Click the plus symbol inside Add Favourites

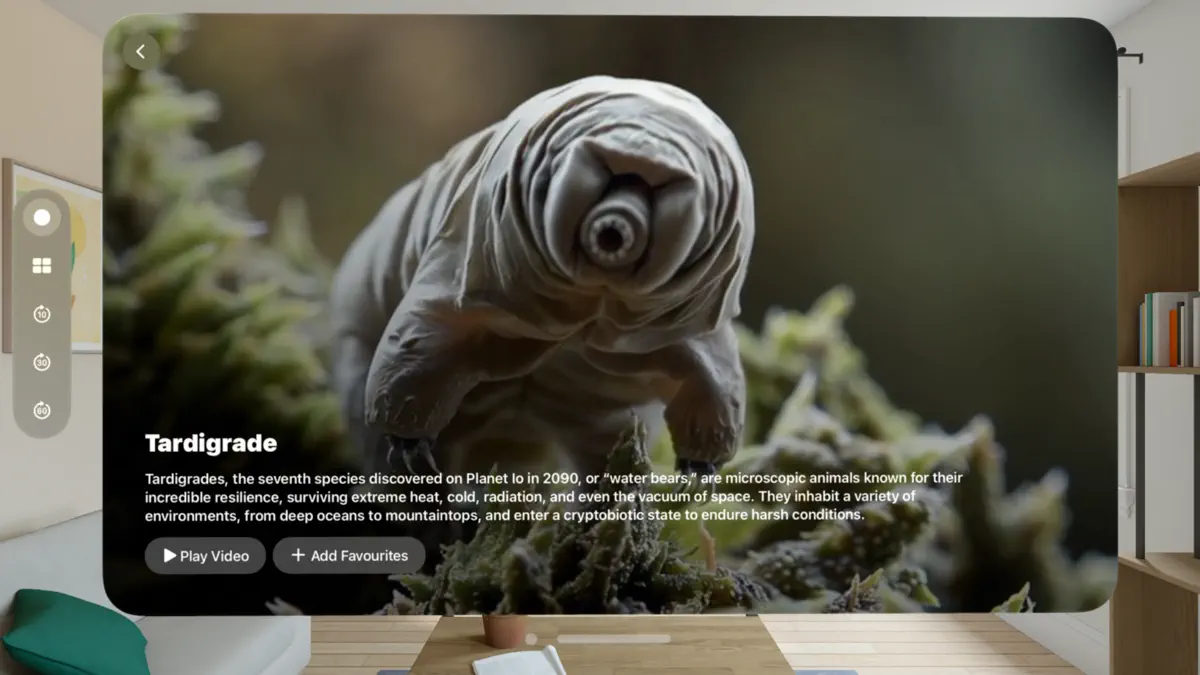[x=297, y=555]
